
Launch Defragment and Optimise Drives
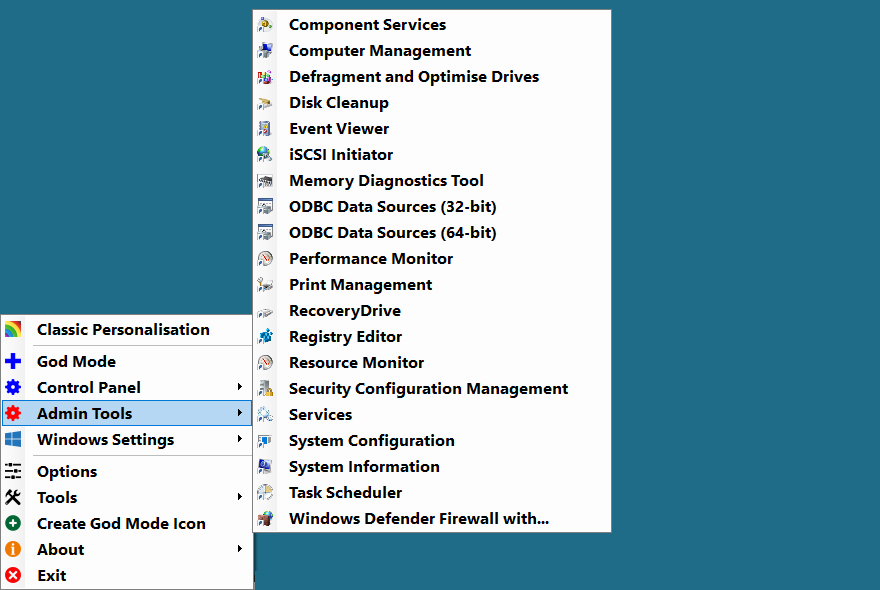pos(432,77)
